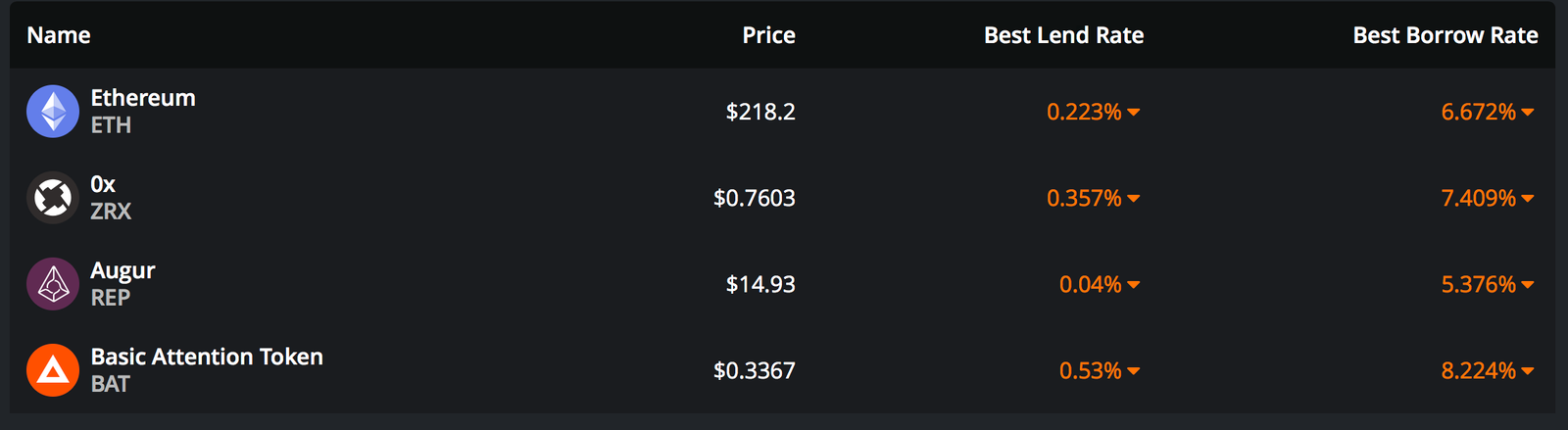Click the 0x ZRX logo icon
1568x430 pixels.
click(x=53, y=197)
